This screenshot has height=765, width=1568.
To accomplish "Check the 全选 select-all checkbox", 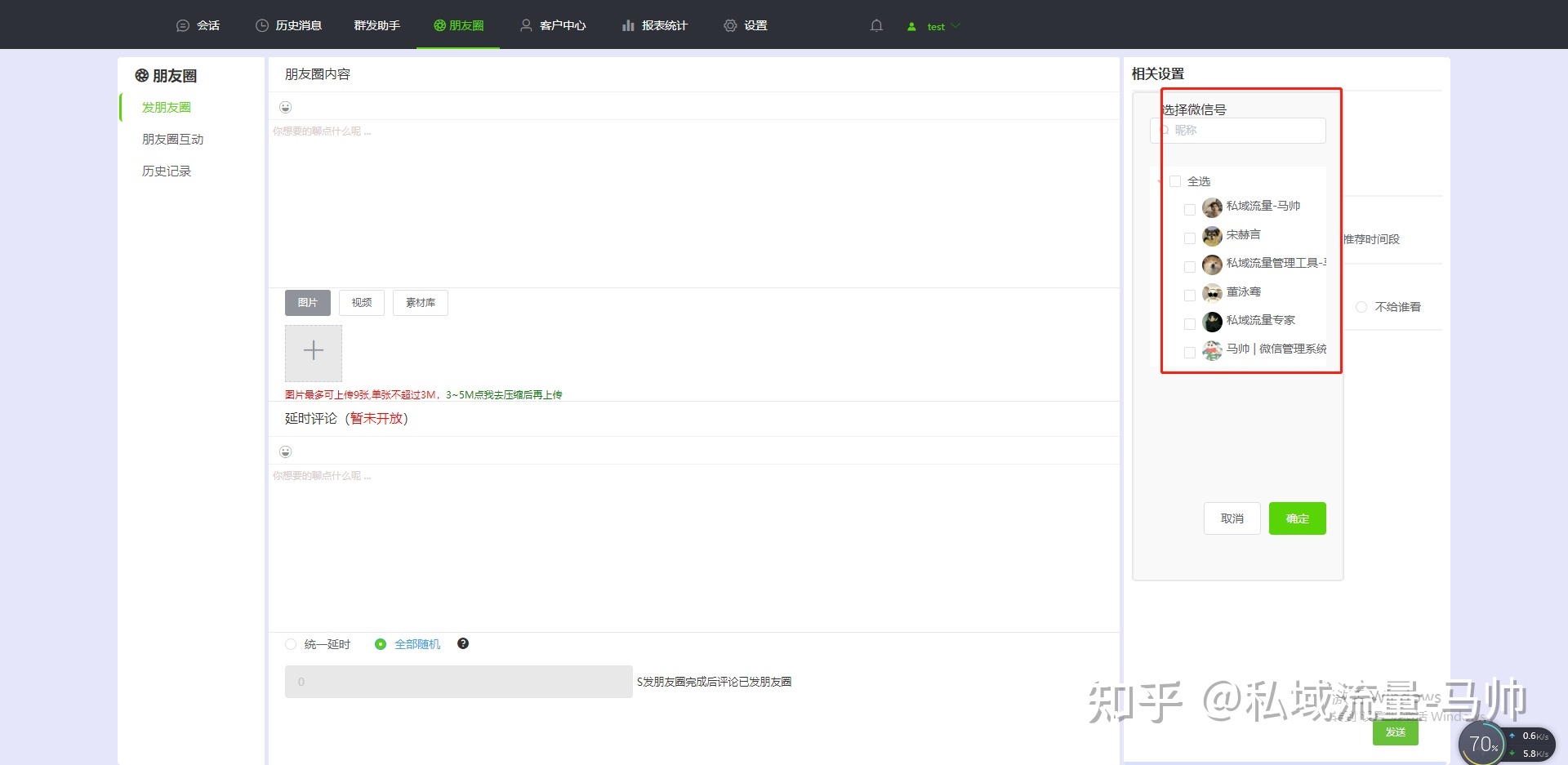I will coord(1175,181).
